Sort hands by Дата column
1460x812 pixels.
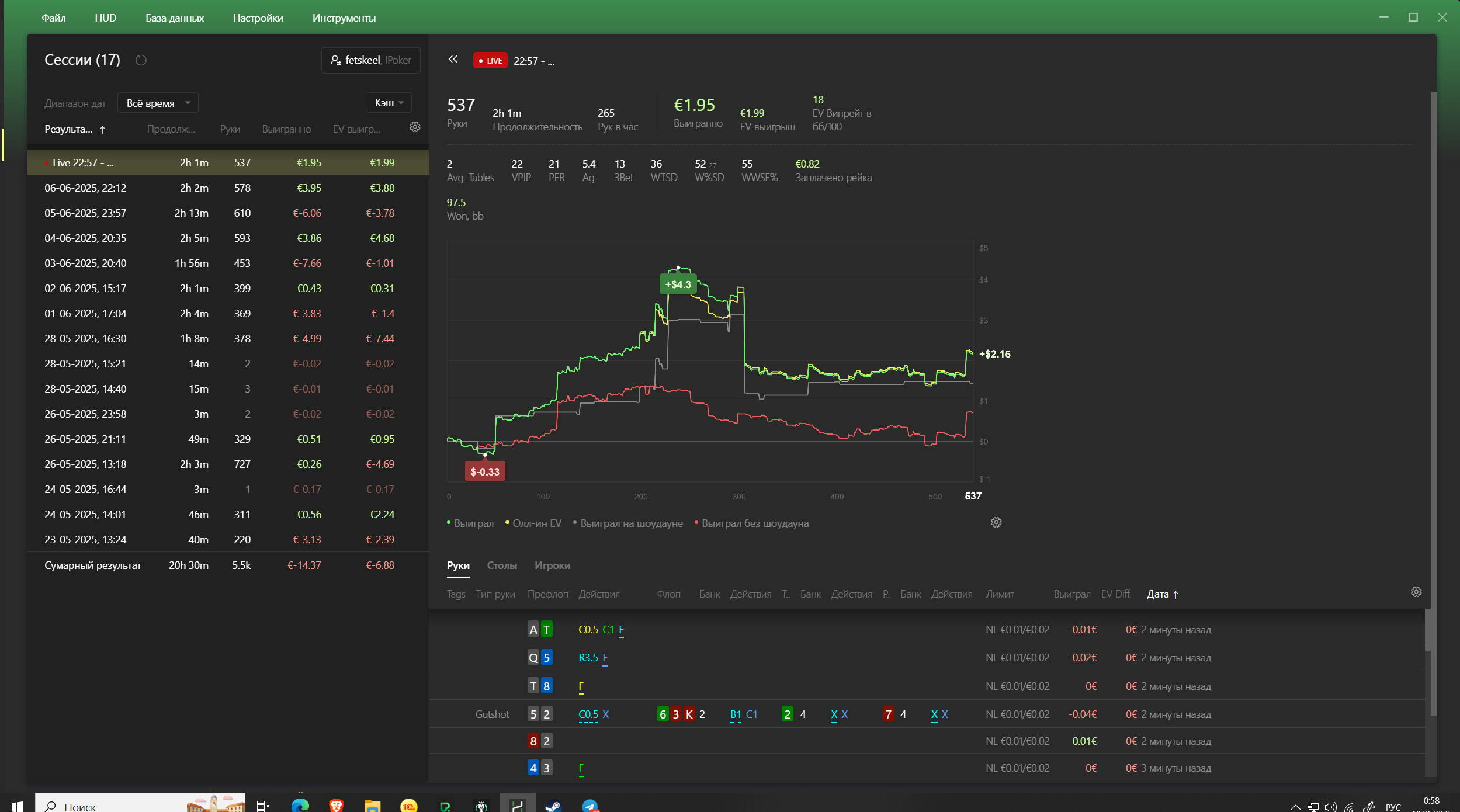coord(1163,594)
